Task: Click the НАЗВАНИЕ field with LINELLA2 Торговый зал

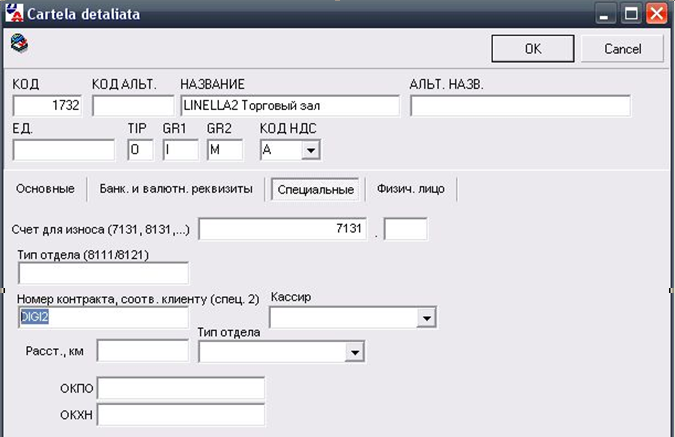Action: tap(290, 105)
